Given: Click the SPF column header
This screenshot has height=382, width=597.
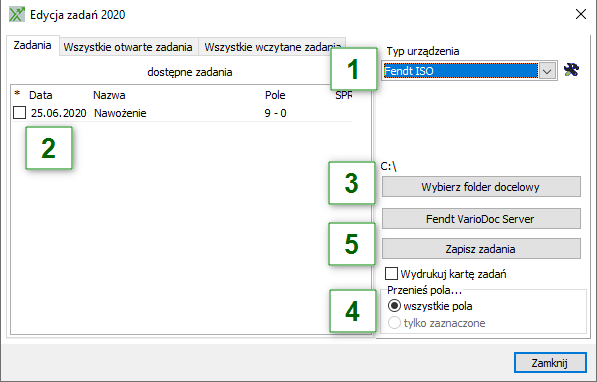Looking at the screenshot, I should click(x=343, y=95).
